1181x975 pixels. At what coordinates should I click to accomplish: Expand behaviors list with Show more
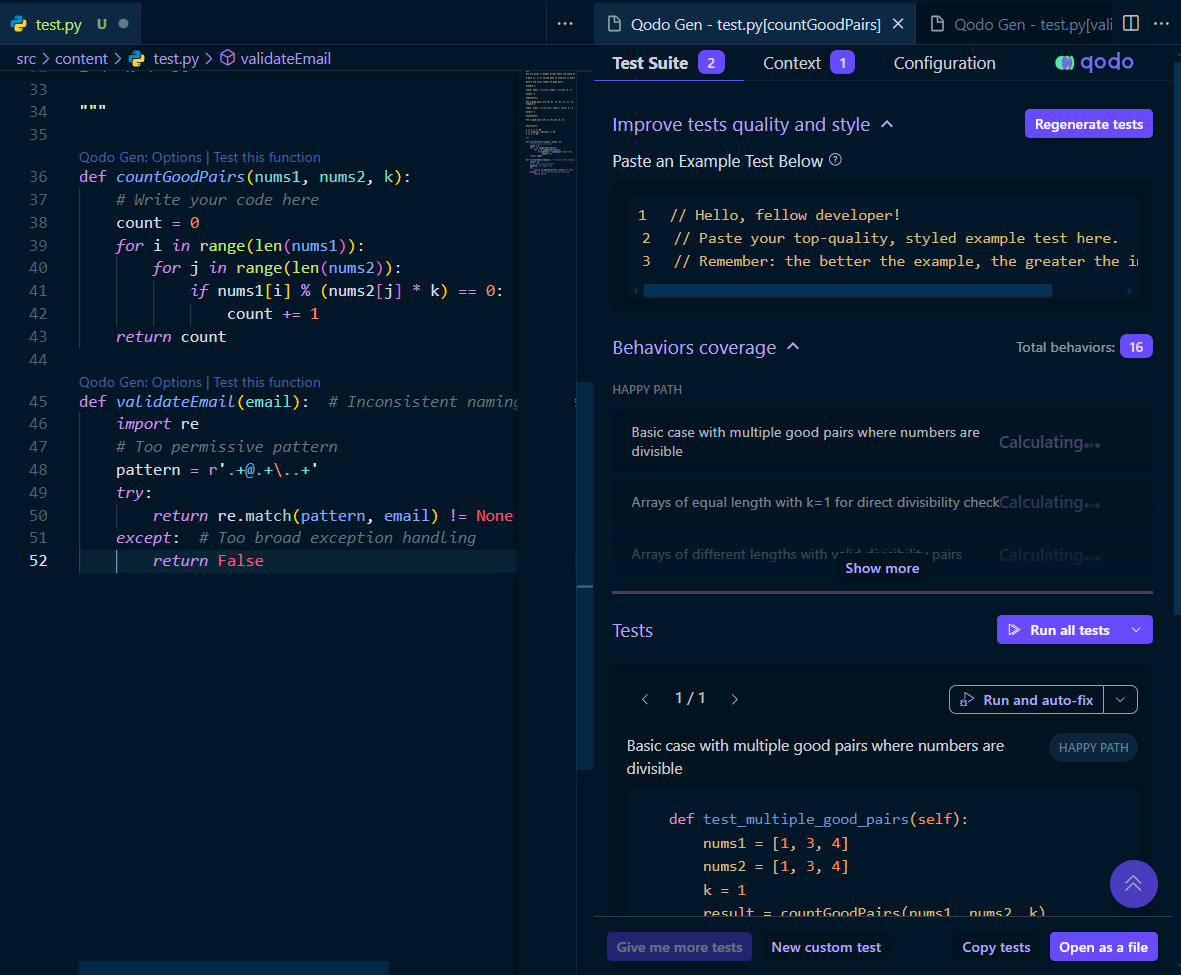(x=882, y=568)
